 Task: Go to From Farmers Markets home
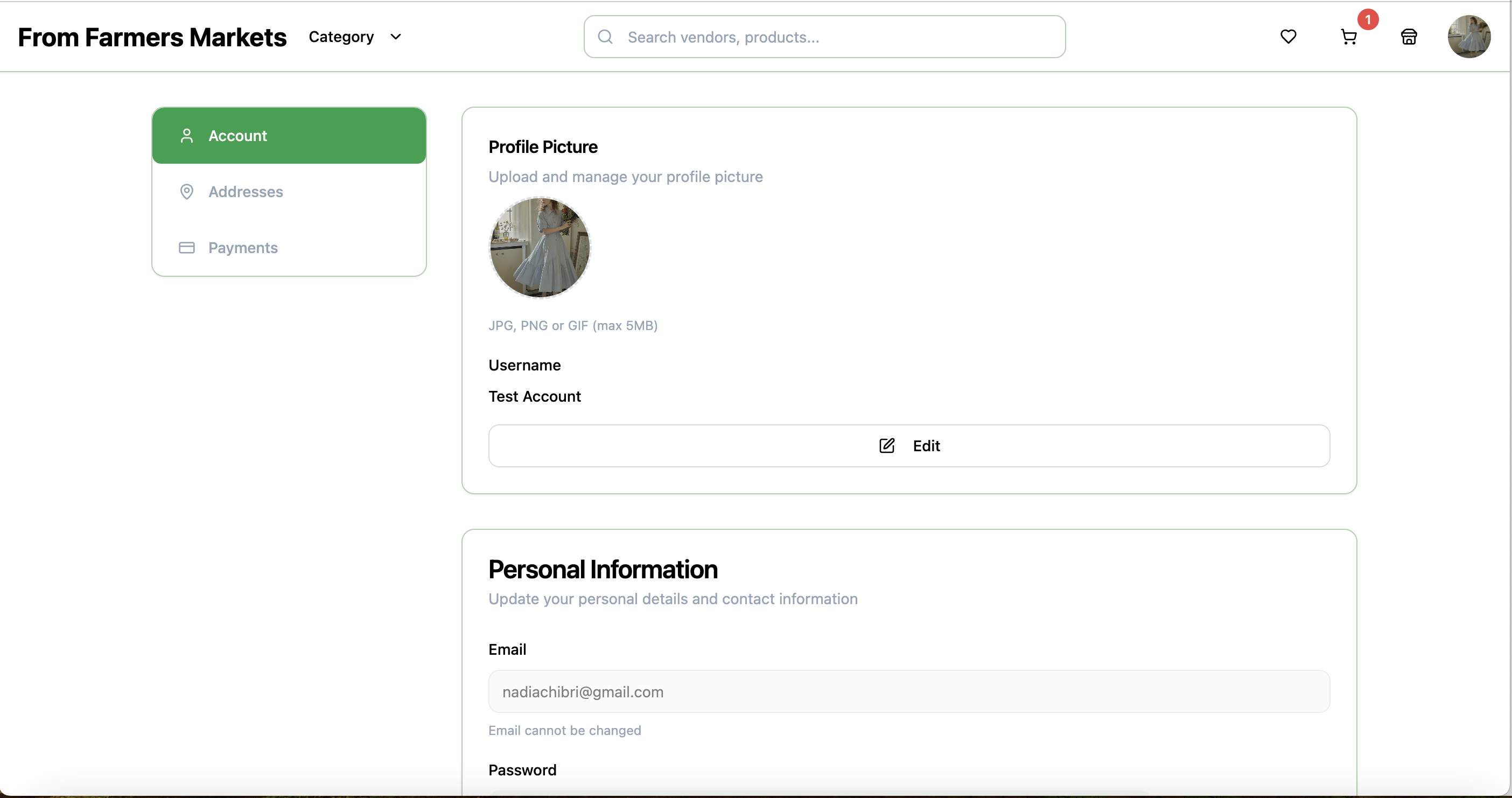(152, 37)
